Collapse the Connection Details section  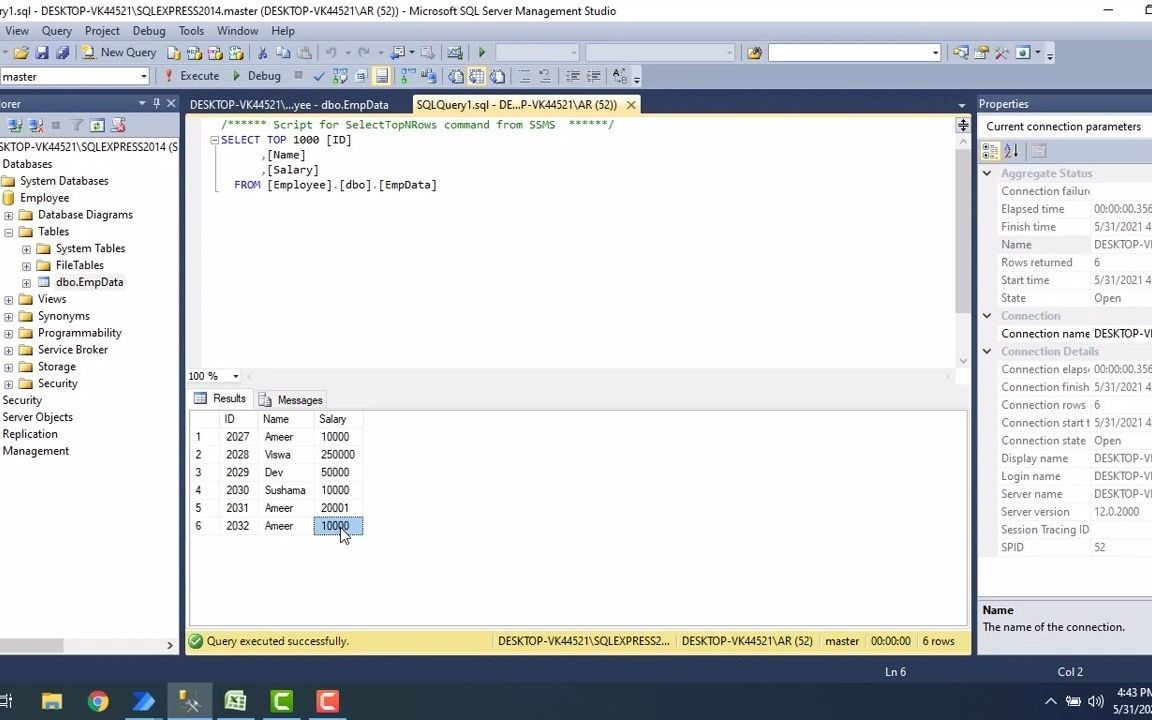pyautogui.click(x=987, y=351)
